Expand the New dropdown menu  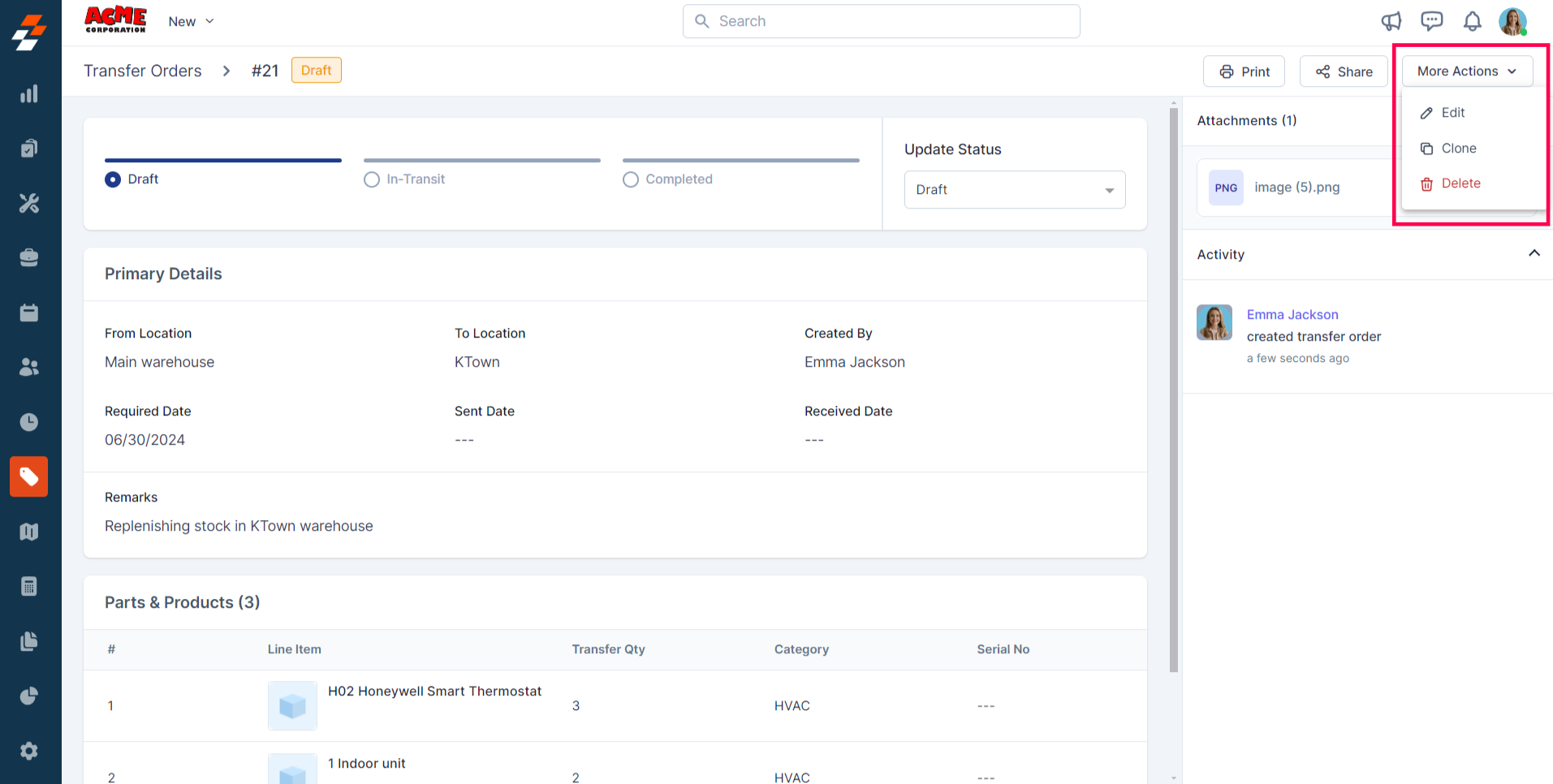coord(191,22)
